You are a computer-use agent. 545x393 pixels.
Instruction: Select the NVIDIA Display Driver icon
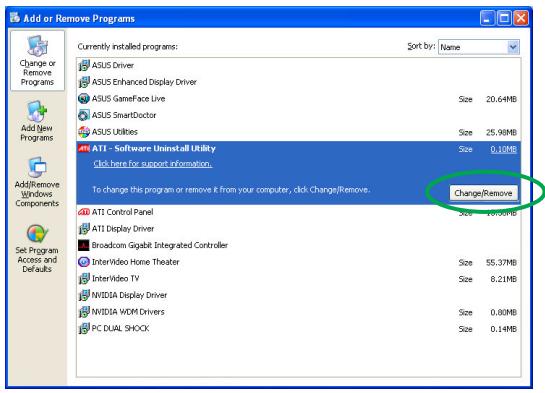click(x=84, y=295)
